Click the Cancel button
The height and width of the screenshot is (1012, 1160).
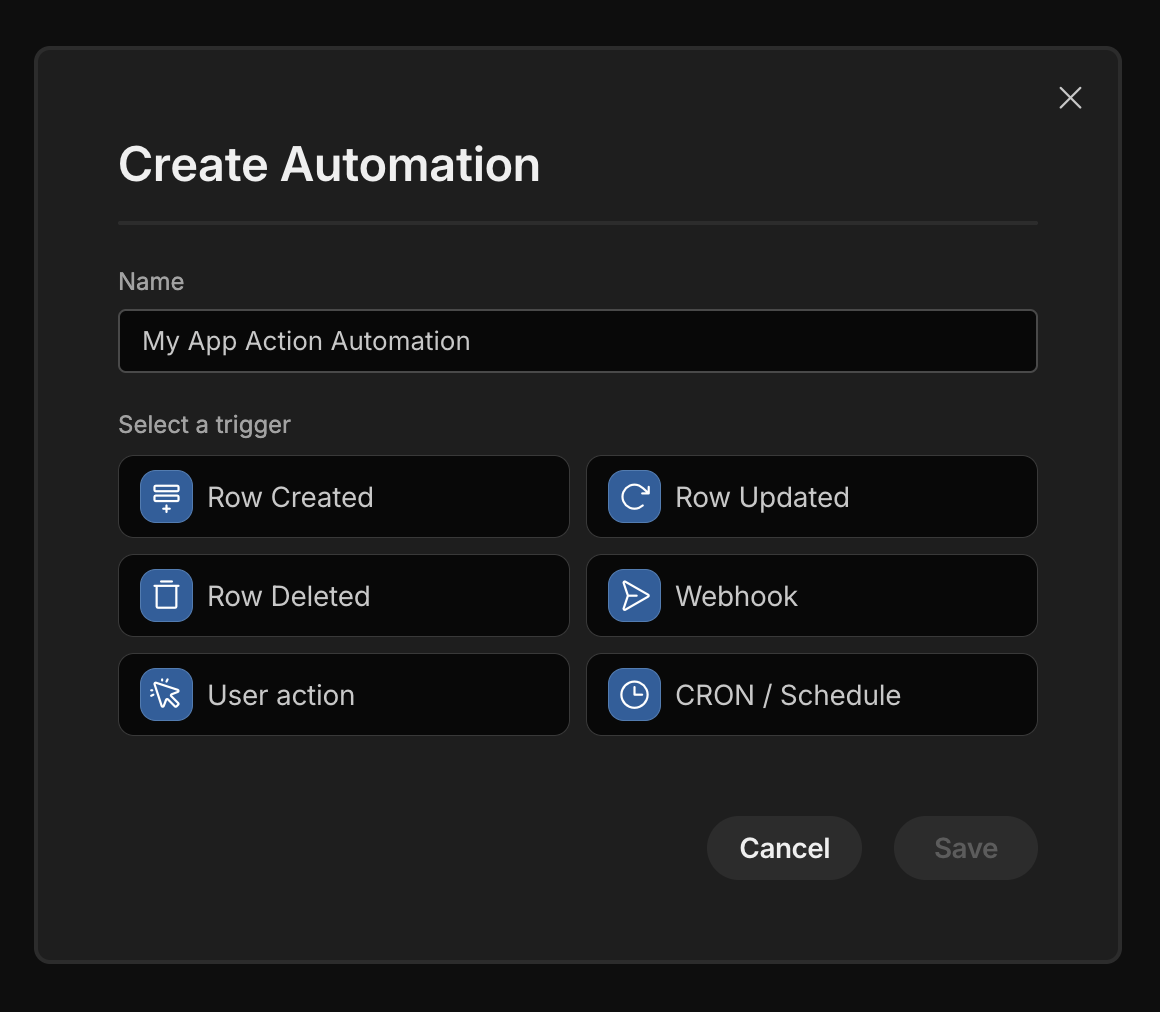pos(784,848)
